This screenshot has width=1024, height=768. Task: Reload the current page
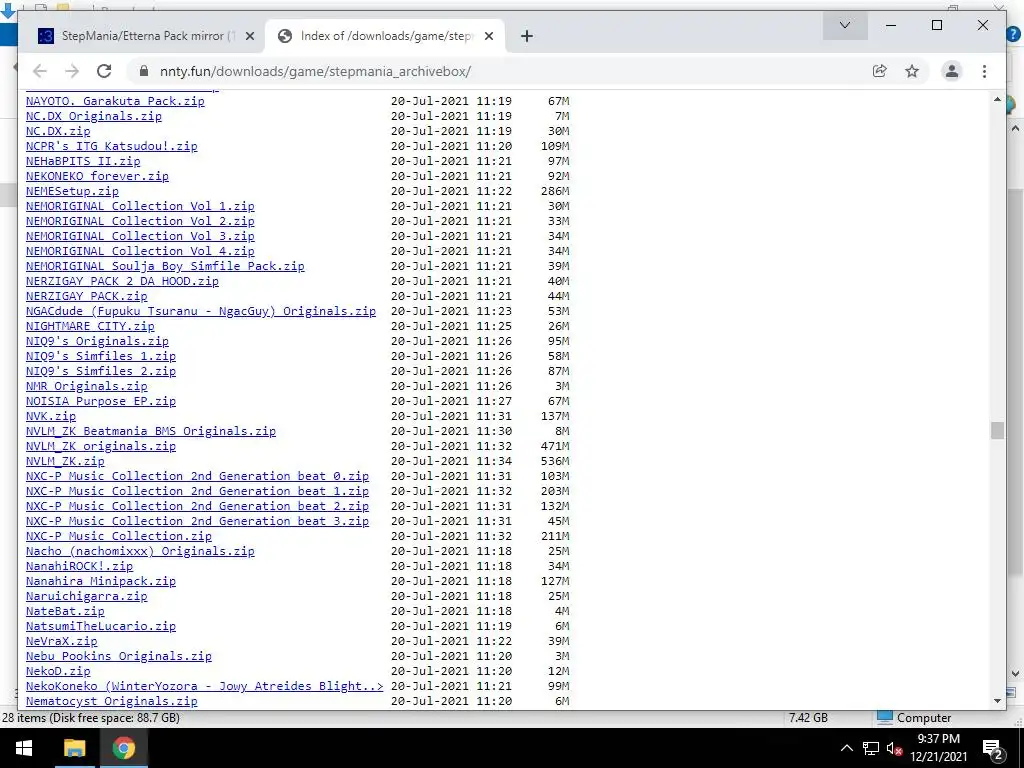104,71
